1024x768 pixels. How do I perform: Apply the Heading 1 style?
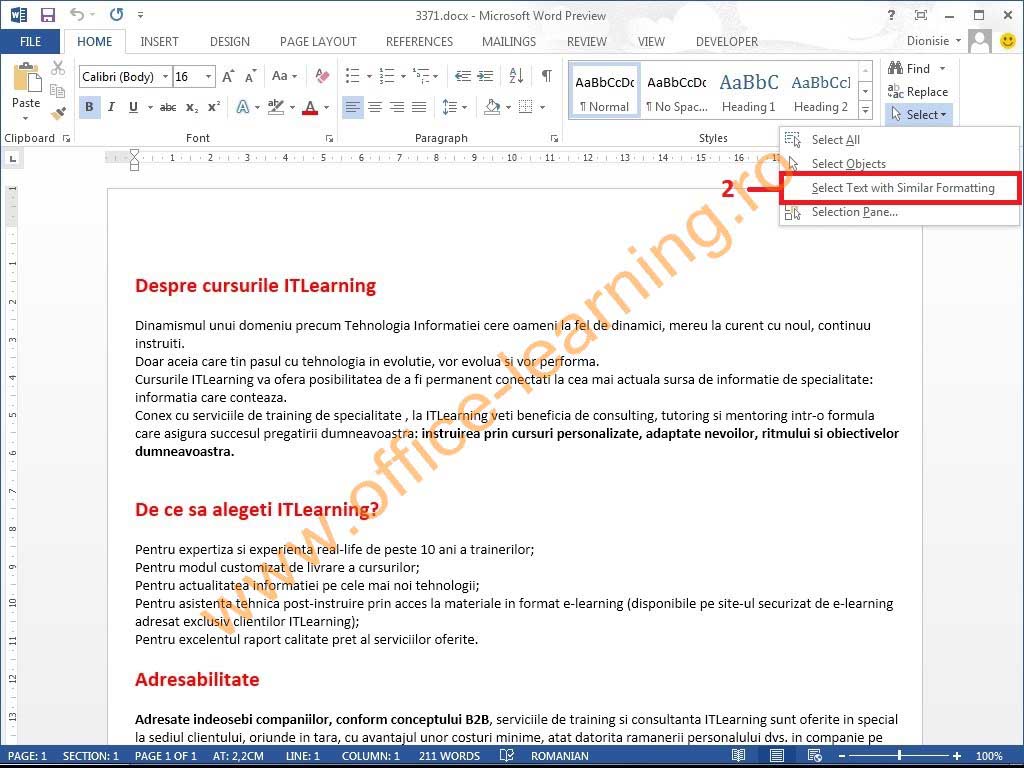pyautogui.click(x=748, y=92)
